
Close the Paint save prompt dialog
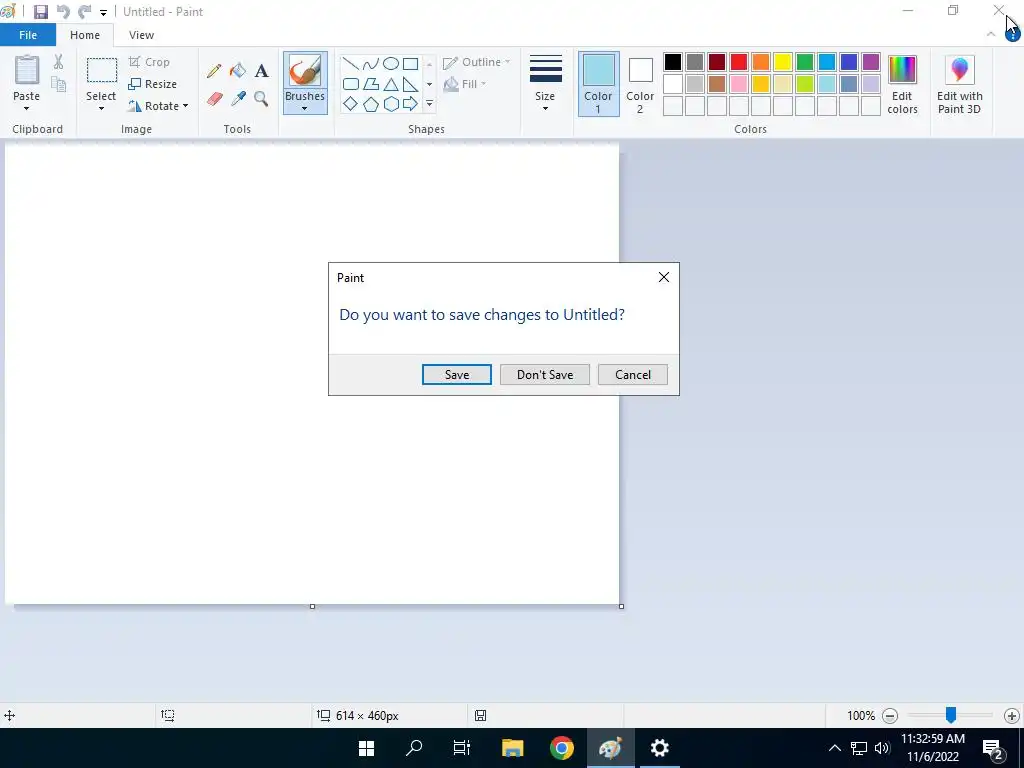tap(664, 278)
